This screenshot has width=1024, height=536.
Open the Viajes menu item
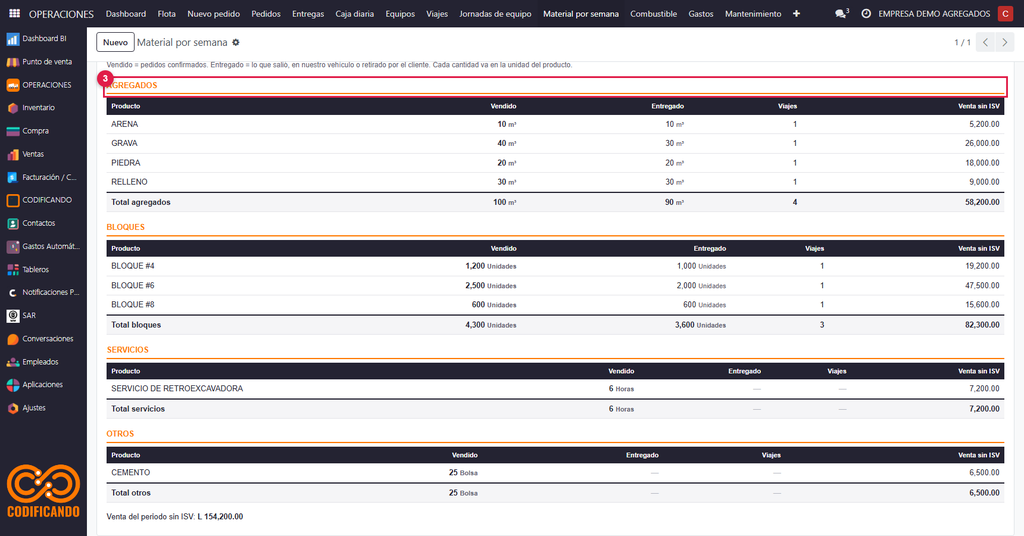(437, 14)
